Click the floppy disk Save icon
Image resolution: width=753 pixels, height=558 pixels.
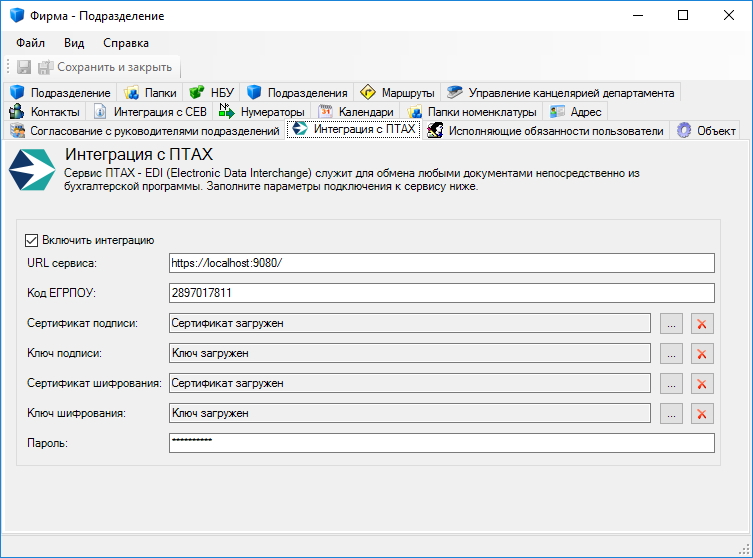coord(24,67)
